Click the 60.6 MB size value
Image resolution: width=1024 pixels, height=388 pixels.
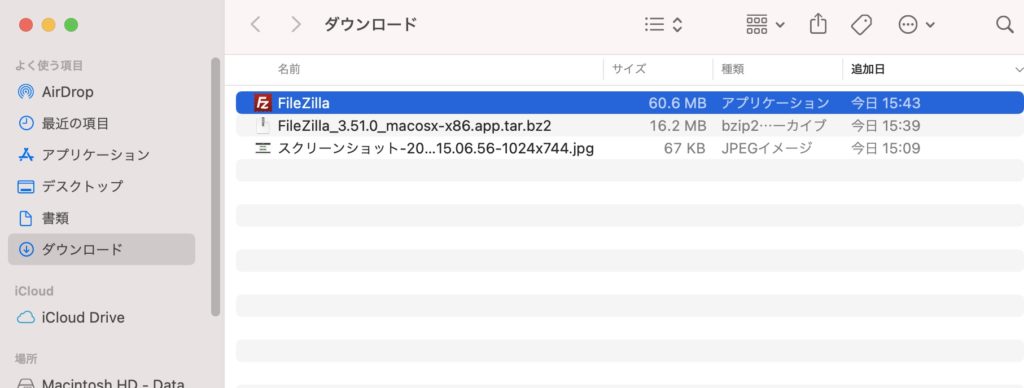click(677, 103)
